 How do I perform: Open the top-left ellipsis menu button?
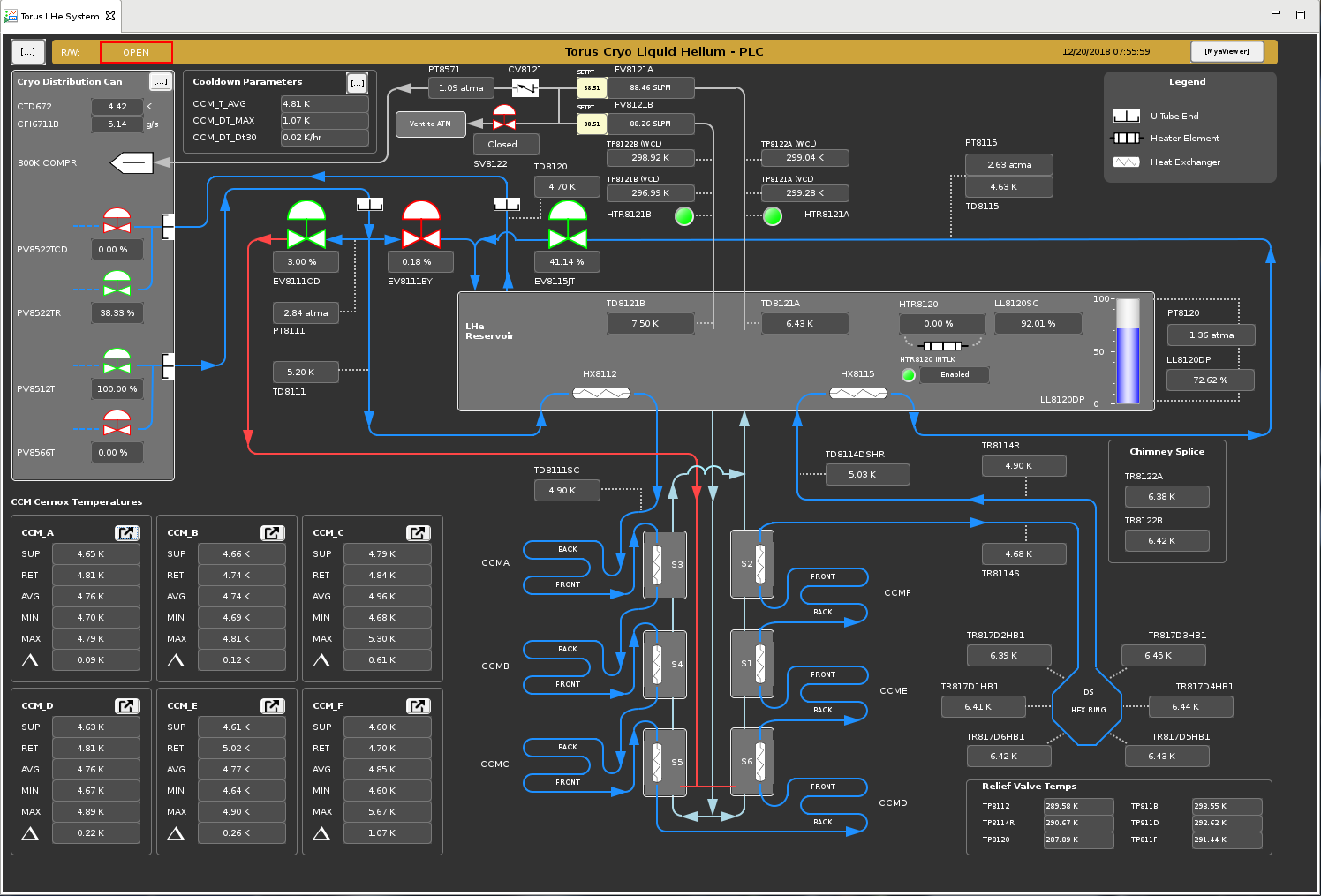(28, 52)
